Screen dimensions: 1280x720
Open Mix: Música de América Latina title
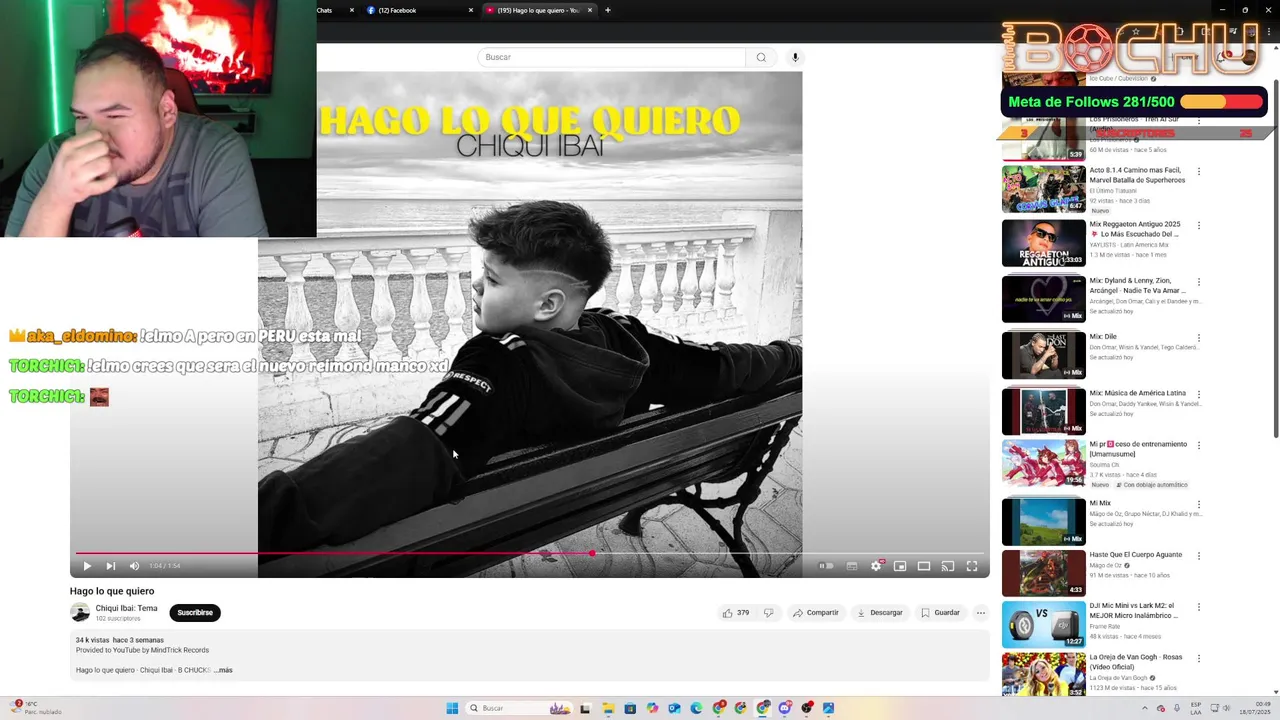pyautogui.click(x=1137, y=393)
